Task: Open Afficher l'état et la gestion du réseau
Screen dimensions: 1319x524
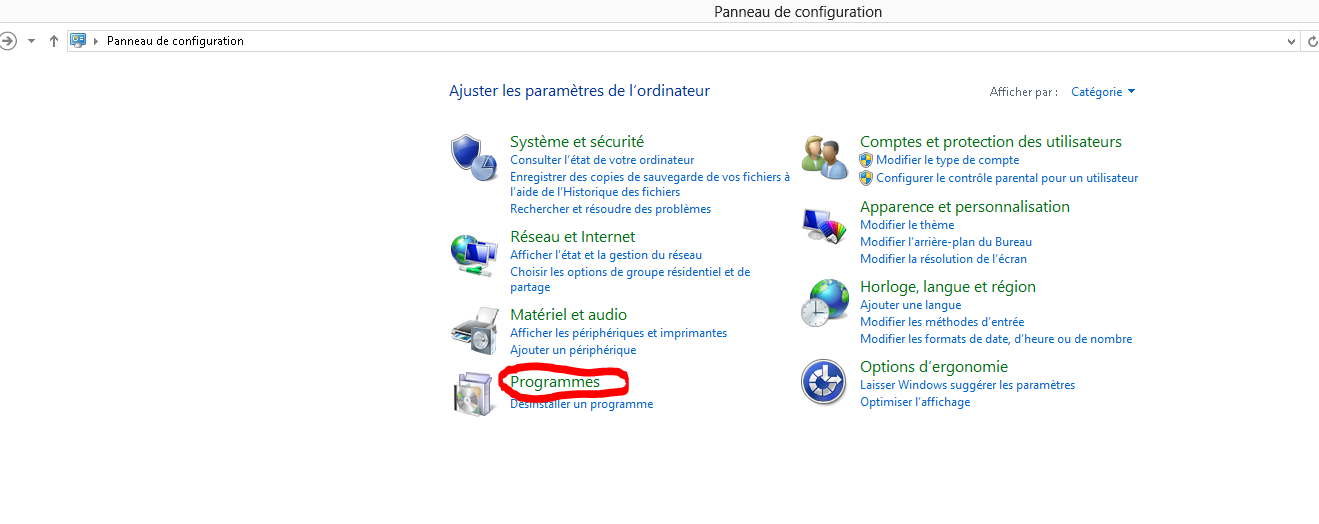Action: tap(606, 255)
